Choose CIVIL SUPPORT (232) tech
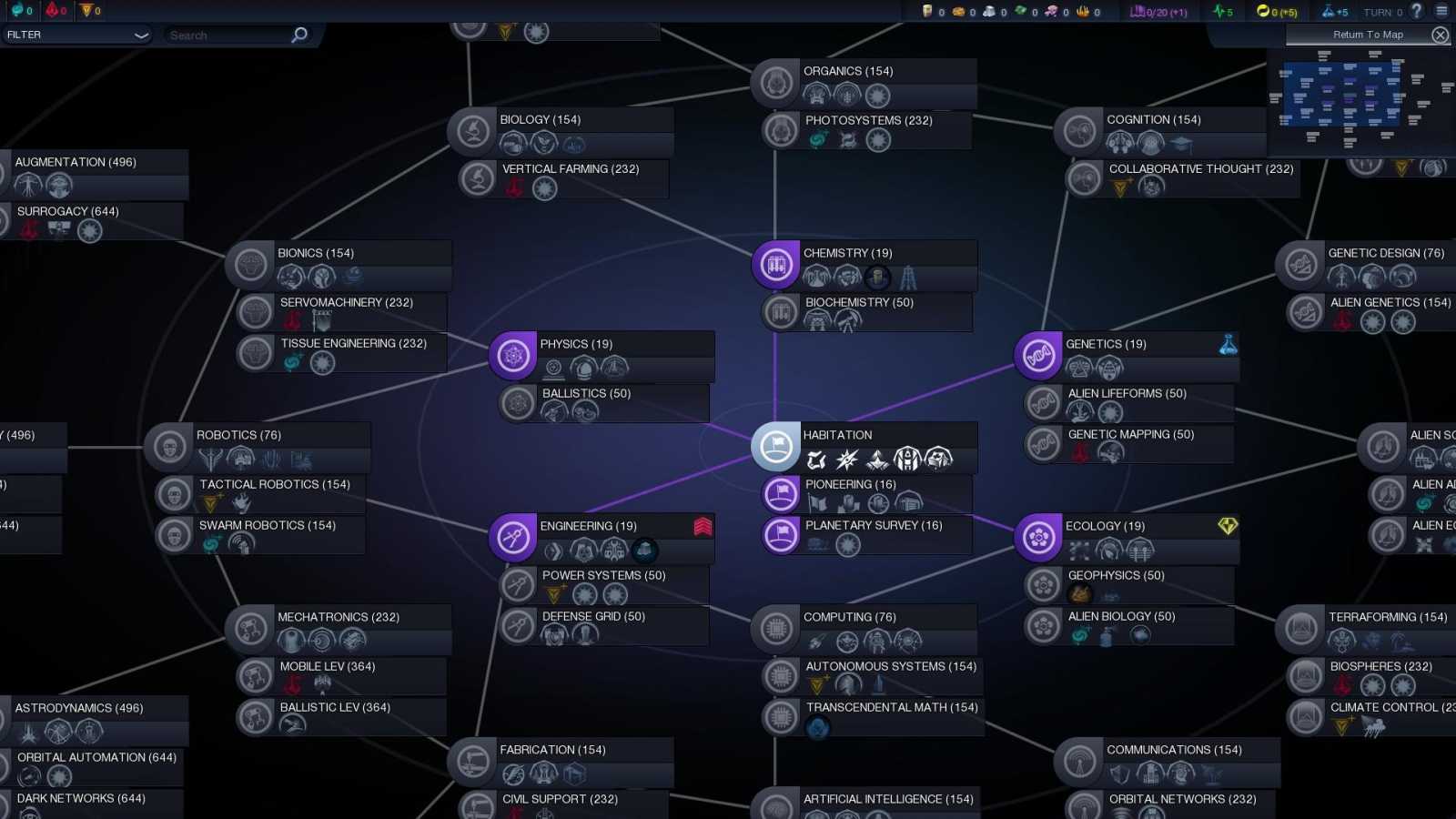The image size is (1456, 819). [564, 804]
